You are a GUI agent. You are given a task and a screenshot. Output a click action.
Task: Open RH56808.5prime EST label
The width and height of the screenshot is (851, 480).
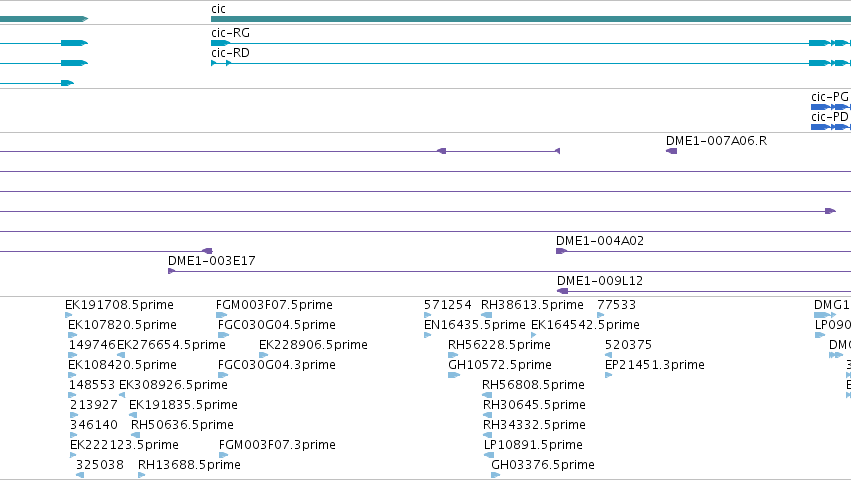point(534,385)
